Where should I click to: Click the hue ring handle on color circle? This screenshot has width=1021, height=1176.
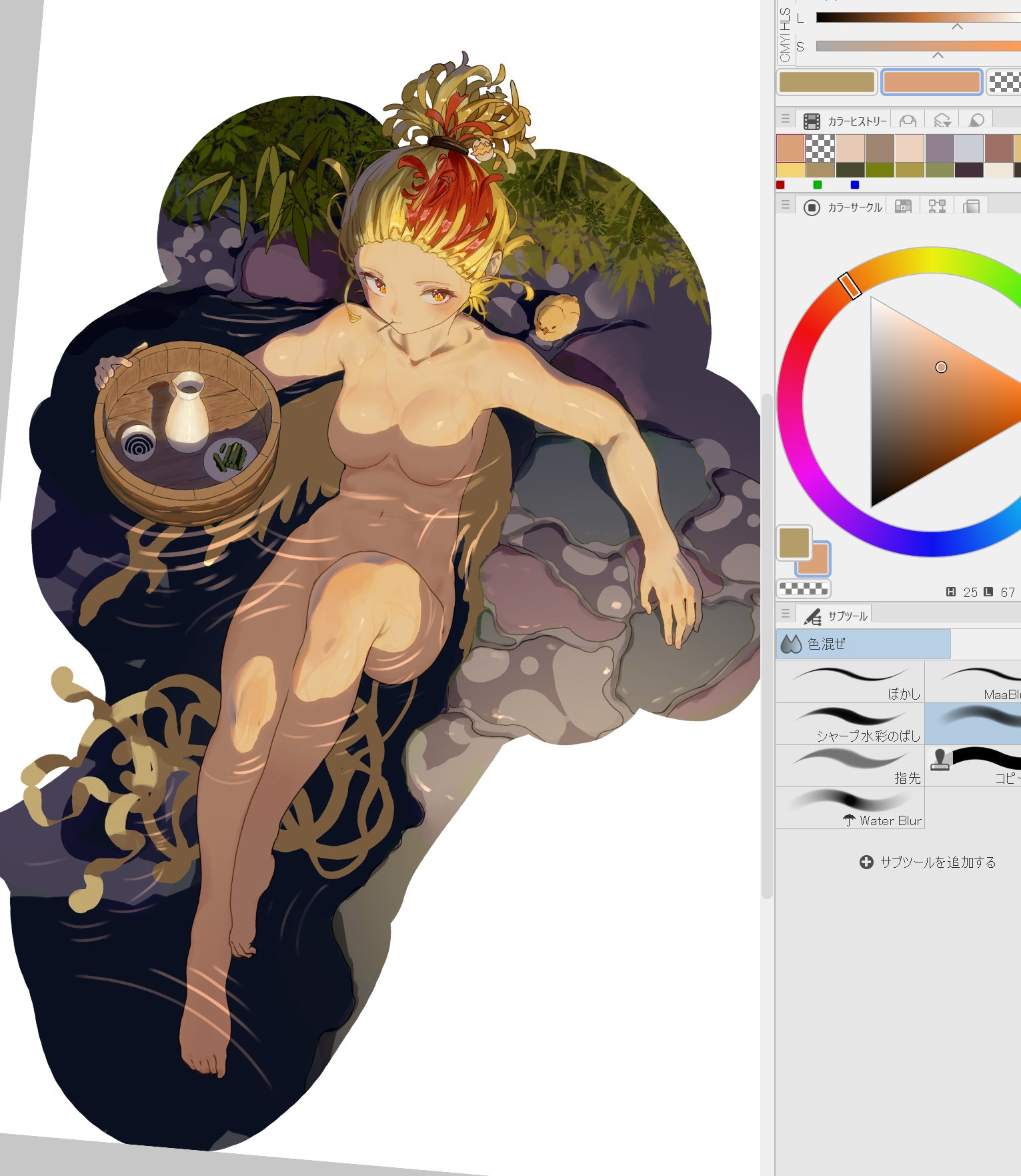coord(850,285)
